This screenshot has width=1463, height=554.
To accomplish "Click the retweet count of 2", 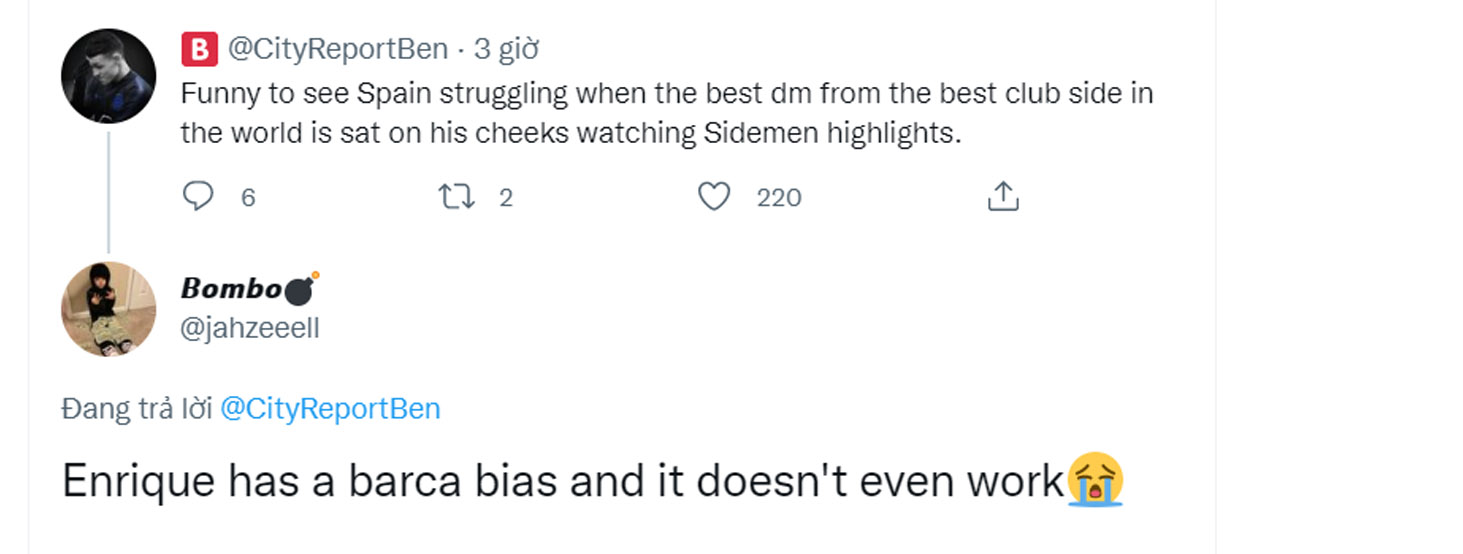I will click(x=505, y=198).
